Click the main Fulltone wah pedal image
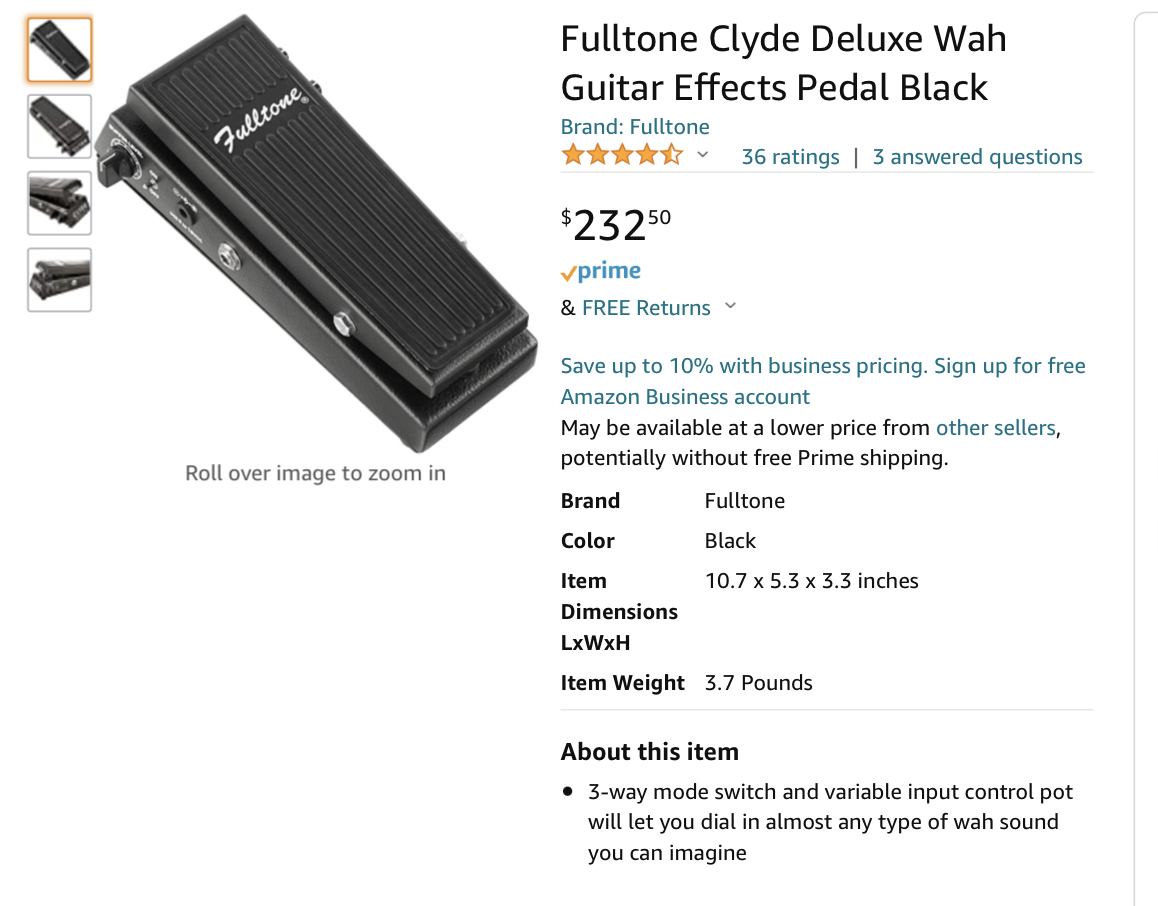Image resolution: width=1158 pixels, height=906 pixels. point(316,233)
